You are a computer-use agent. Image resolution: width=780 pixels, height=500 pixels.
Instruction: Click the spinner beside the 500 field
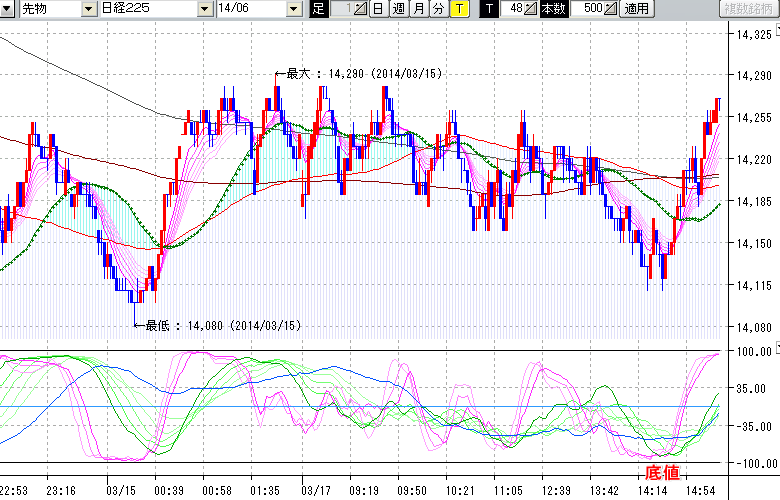coord(612,9)
